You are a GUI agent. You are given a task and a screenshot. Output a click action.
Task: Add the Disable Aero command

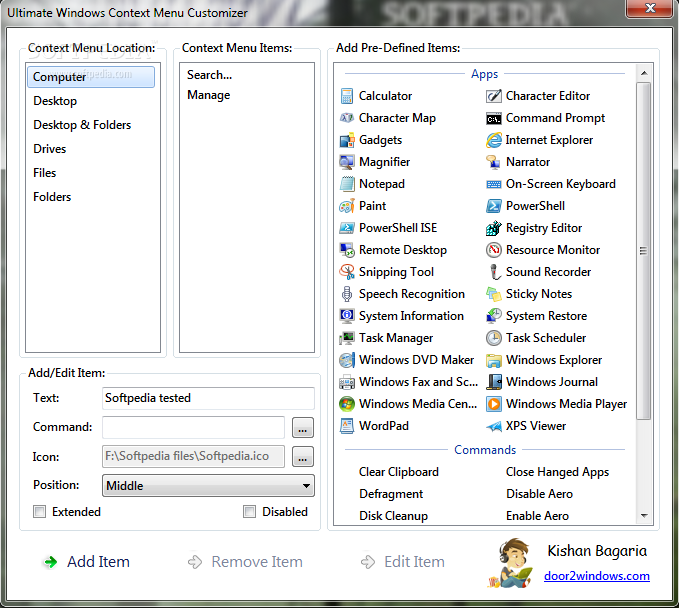point(540,494)
